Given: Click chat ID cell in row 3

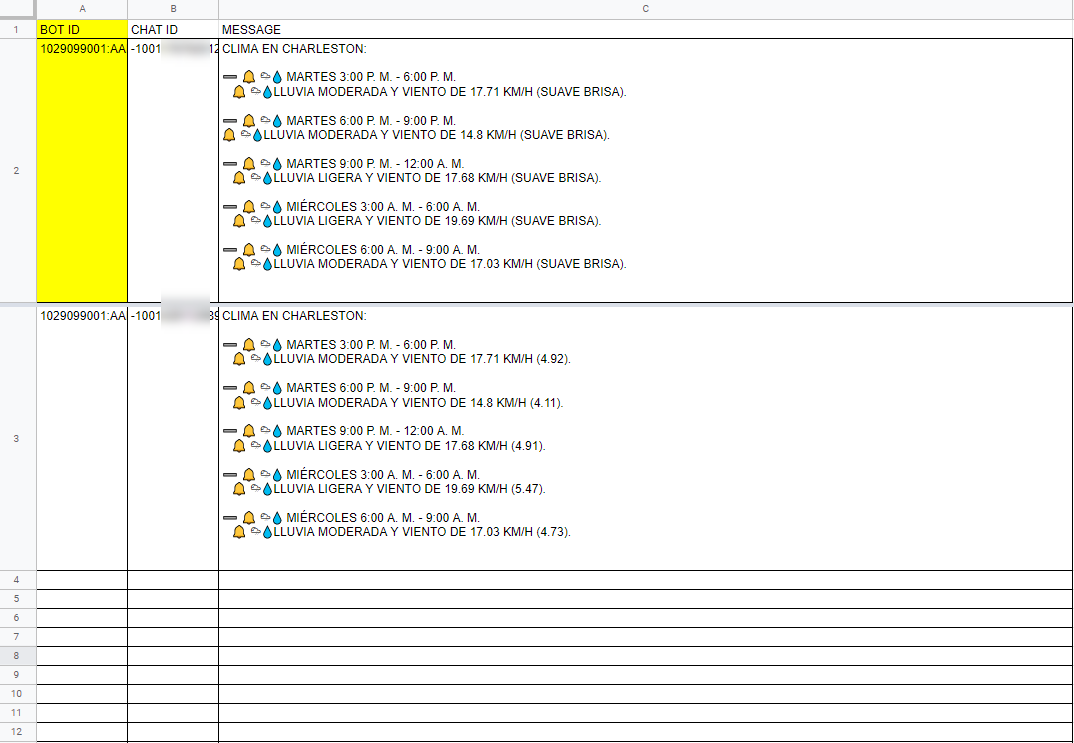Looking at the screenshot, I should (x=173, y=438).
